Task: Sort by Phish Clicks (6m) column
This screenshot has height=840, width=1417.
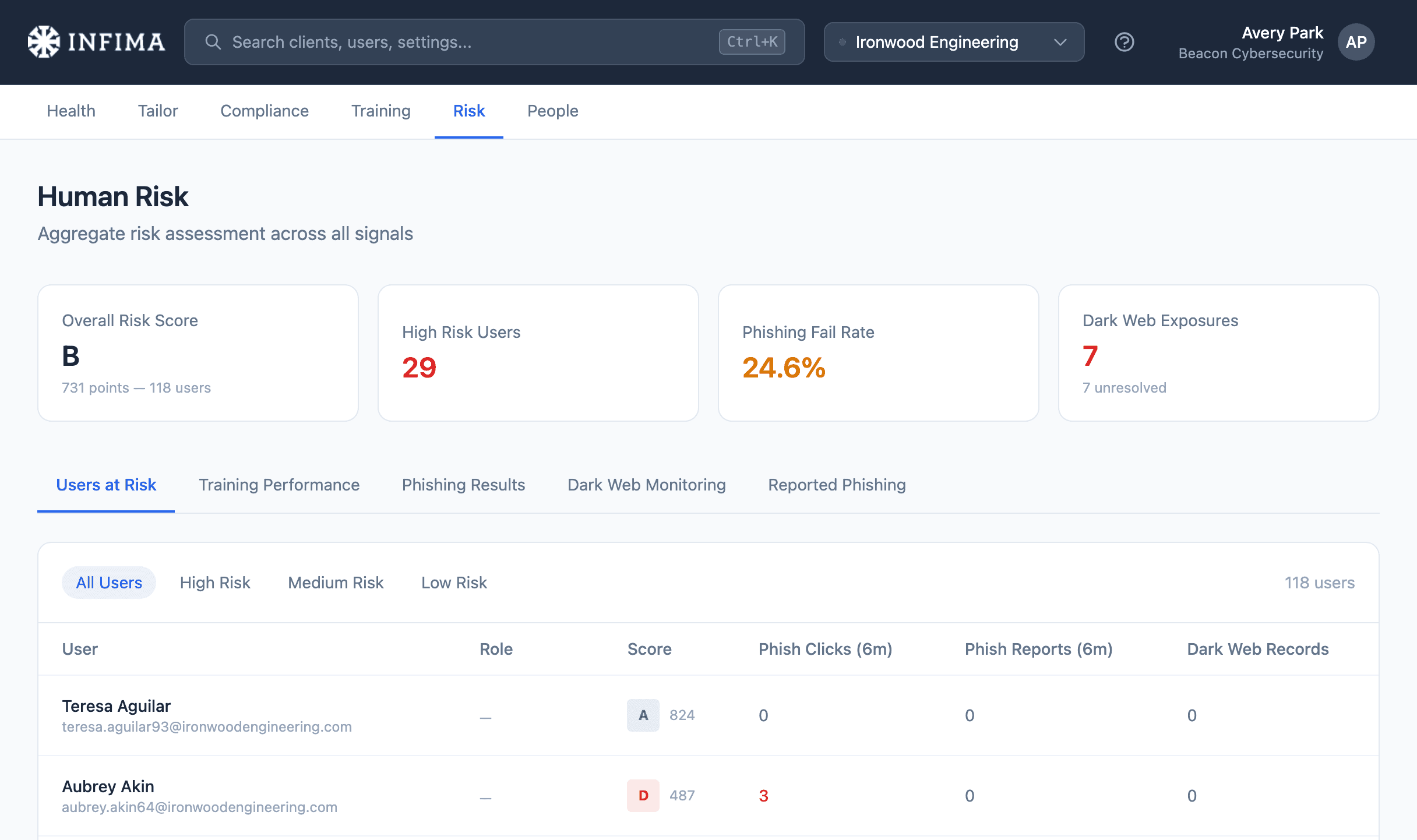Action: (x=826, y=649)
